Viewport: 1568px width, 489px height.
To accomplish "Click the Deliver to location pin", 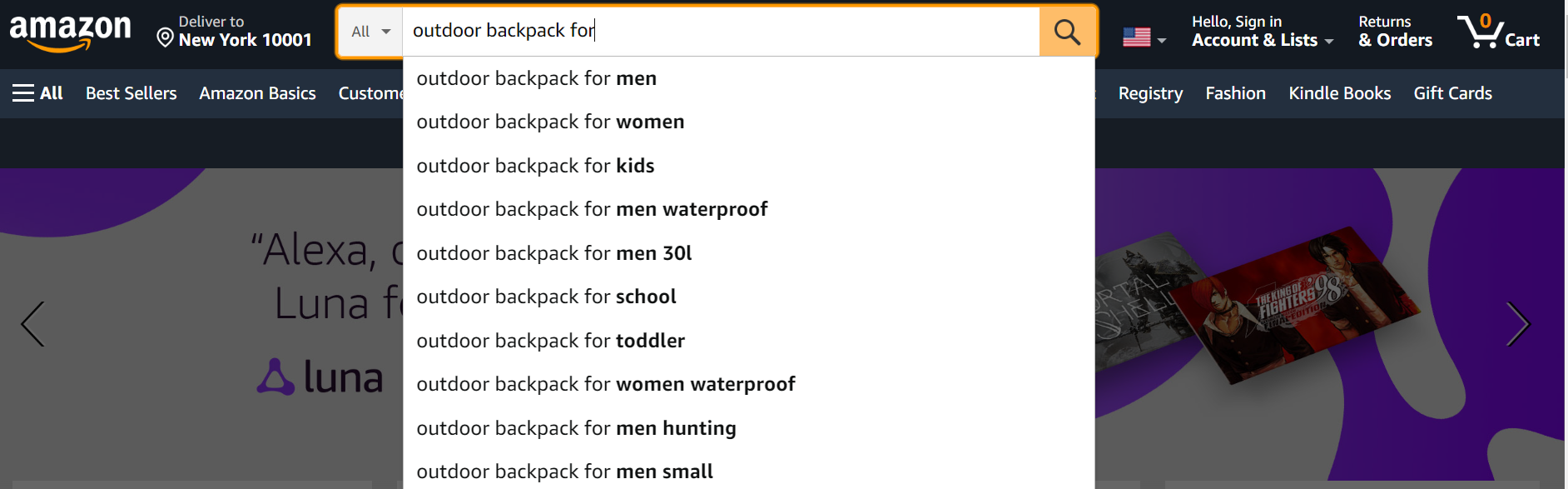I will [x=165, y=38].
